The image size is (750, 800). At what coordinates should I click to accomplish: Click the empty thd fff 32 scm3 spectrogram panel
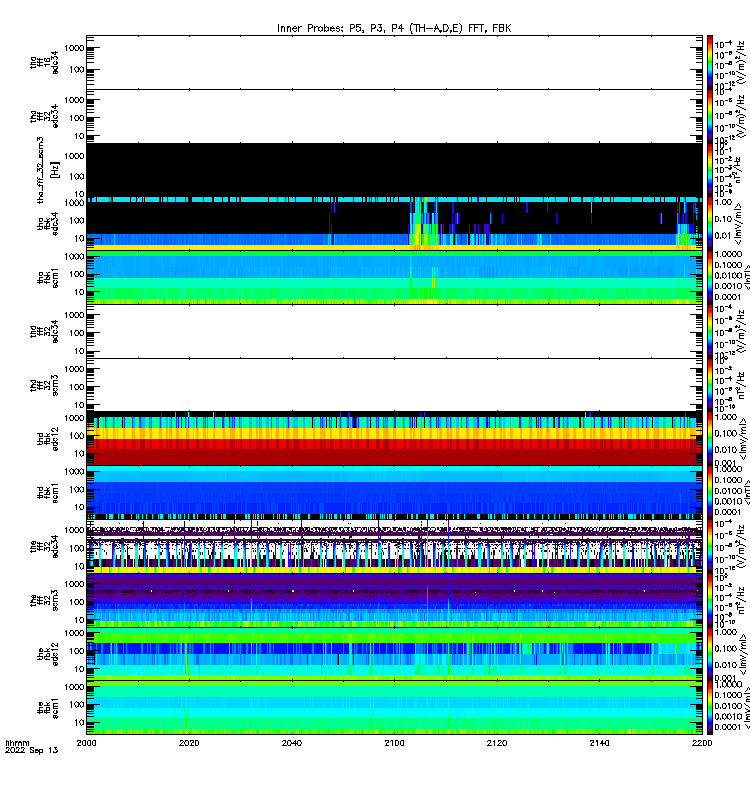(394, 385)
